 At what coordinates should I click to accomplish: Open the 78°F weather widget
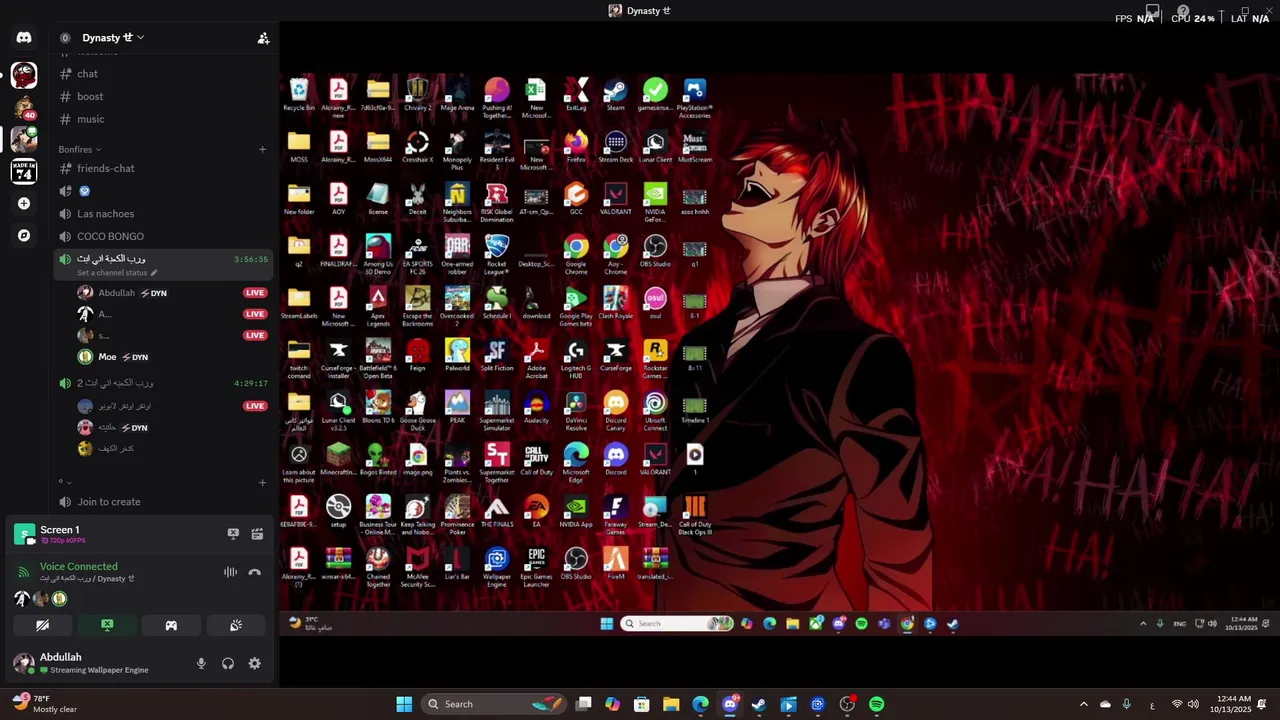45,704
